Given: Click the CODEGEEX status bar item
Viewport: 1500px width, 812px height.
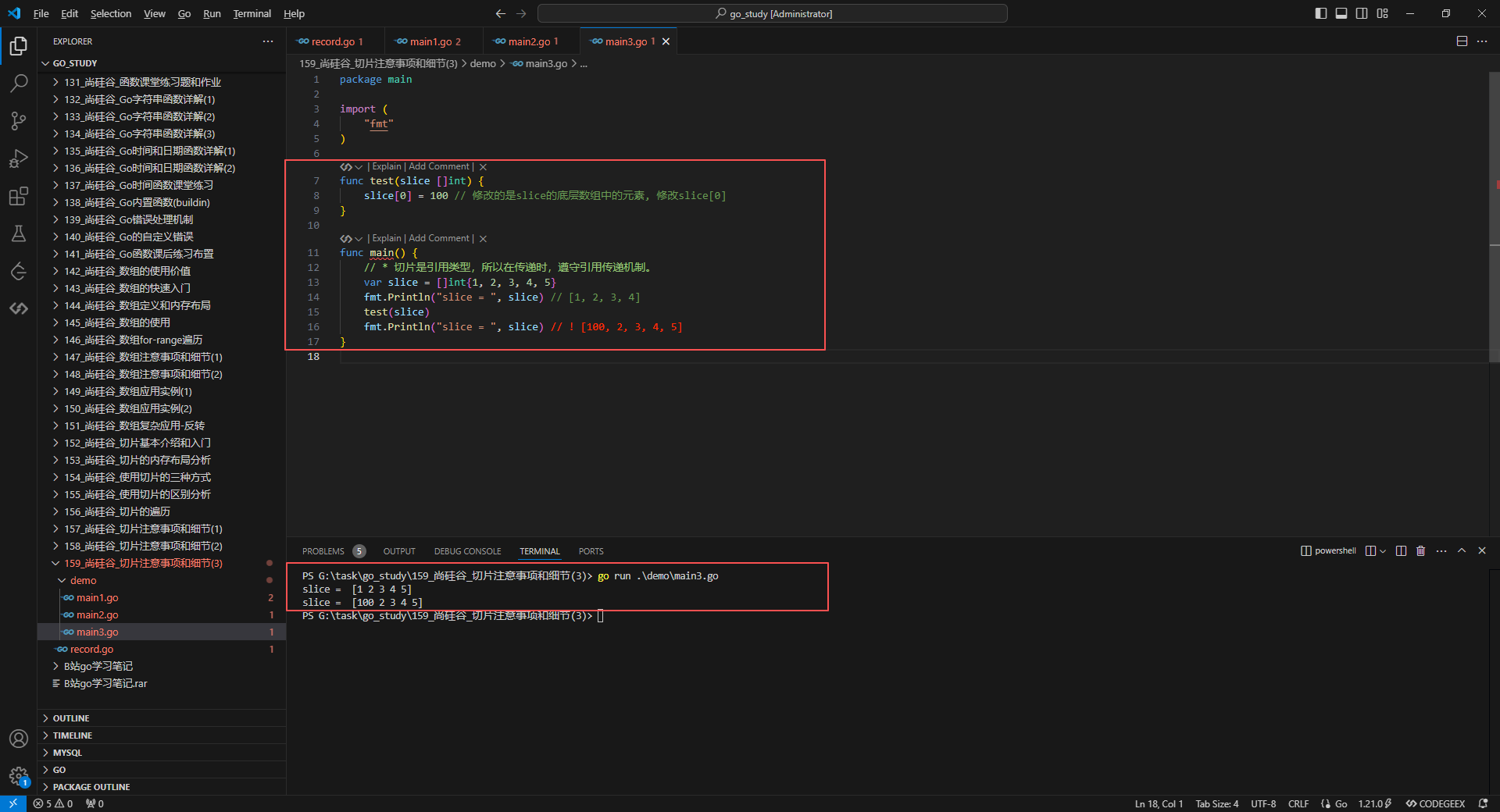Looking at the screenshot, I should (1436, 803).
